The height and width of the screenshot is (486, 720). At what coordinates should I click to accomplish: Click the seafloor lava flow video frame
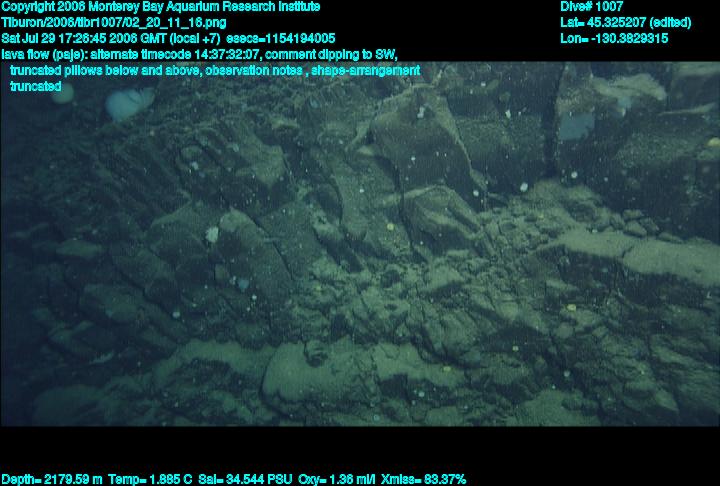pyautogui.click(x=360, y=244)
